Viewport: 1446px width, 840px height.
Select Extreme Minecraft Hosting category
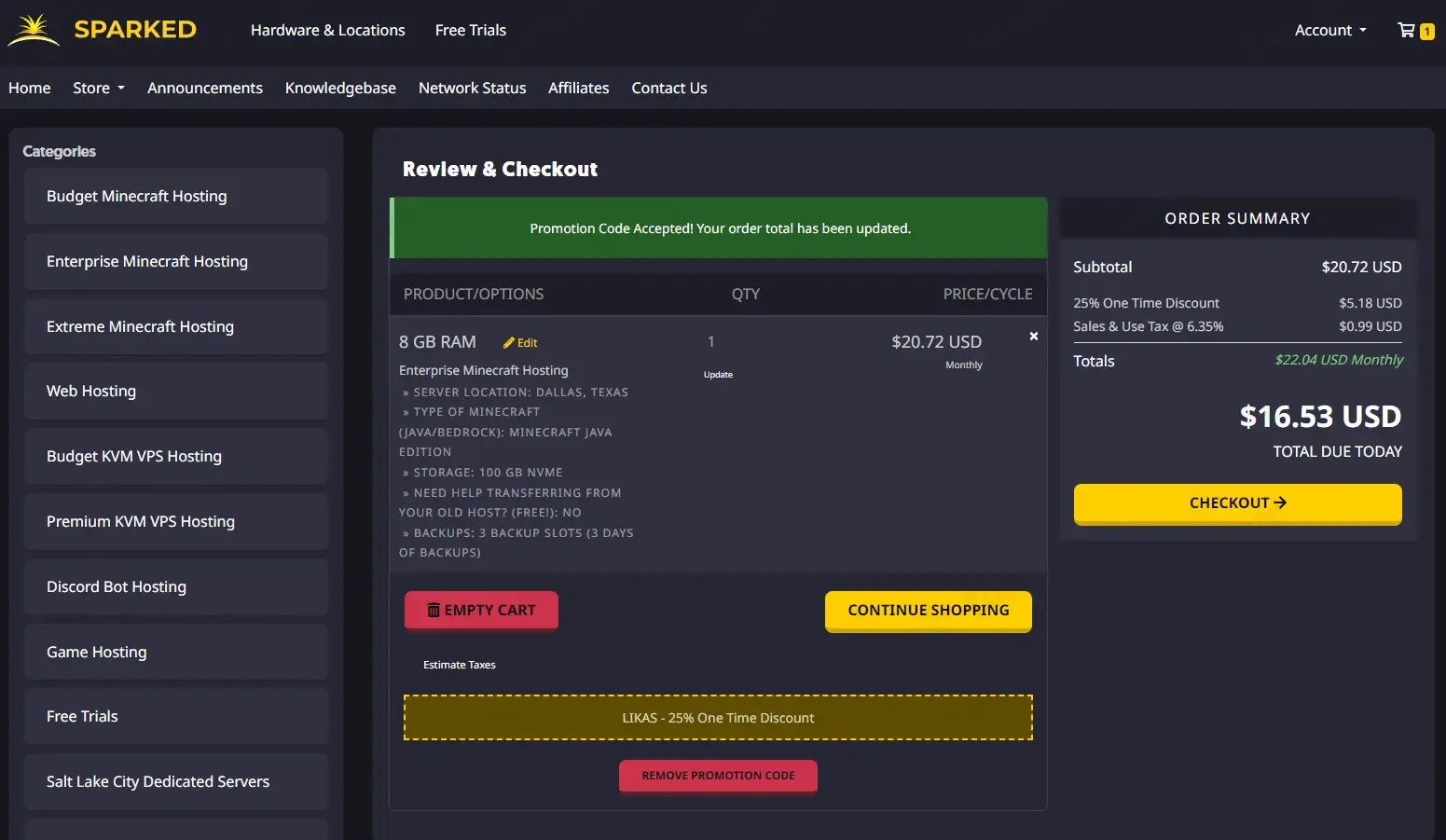point(176,326)
